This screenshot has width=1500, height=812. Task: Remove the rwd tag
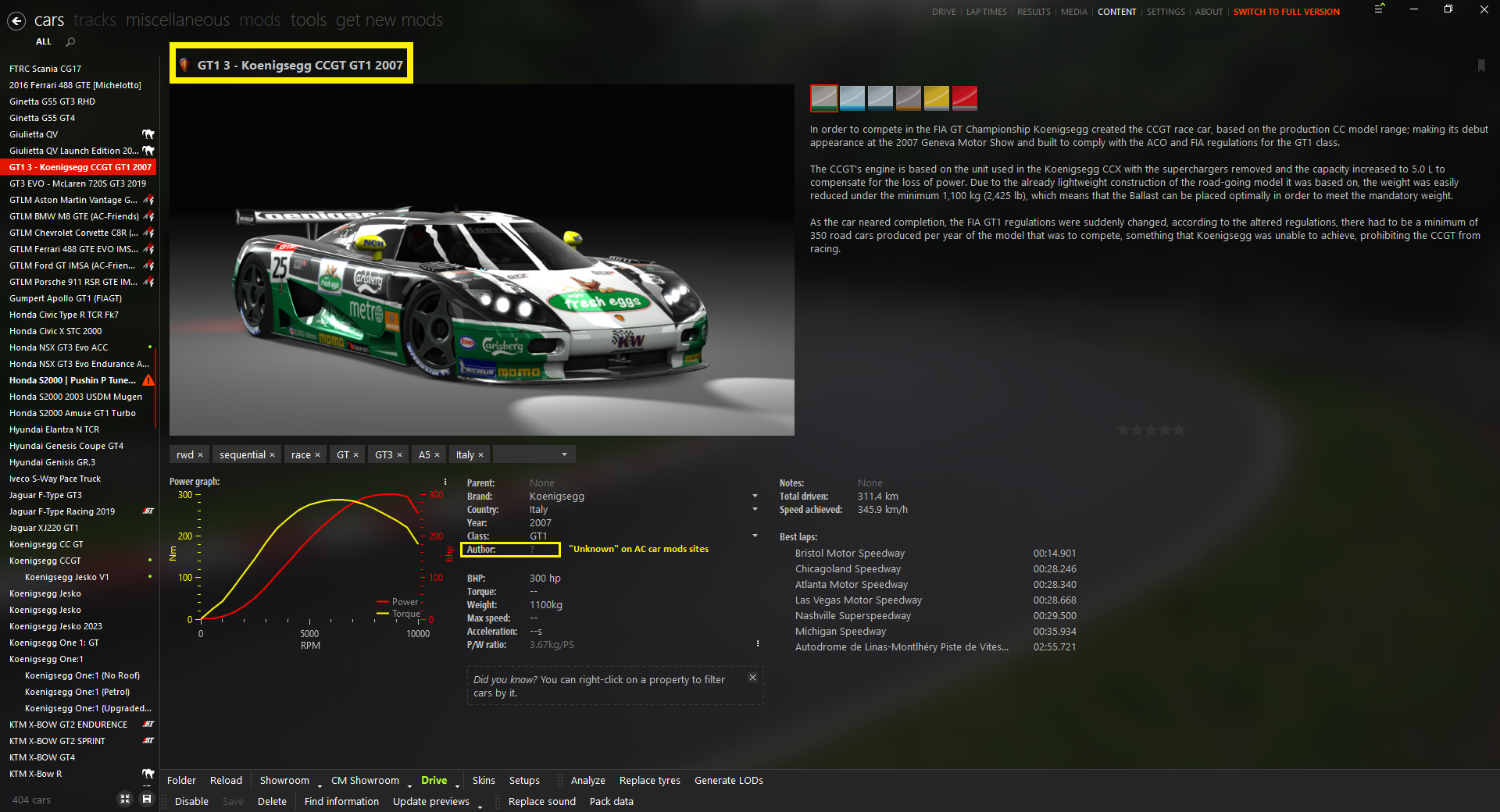coord(200,455)
